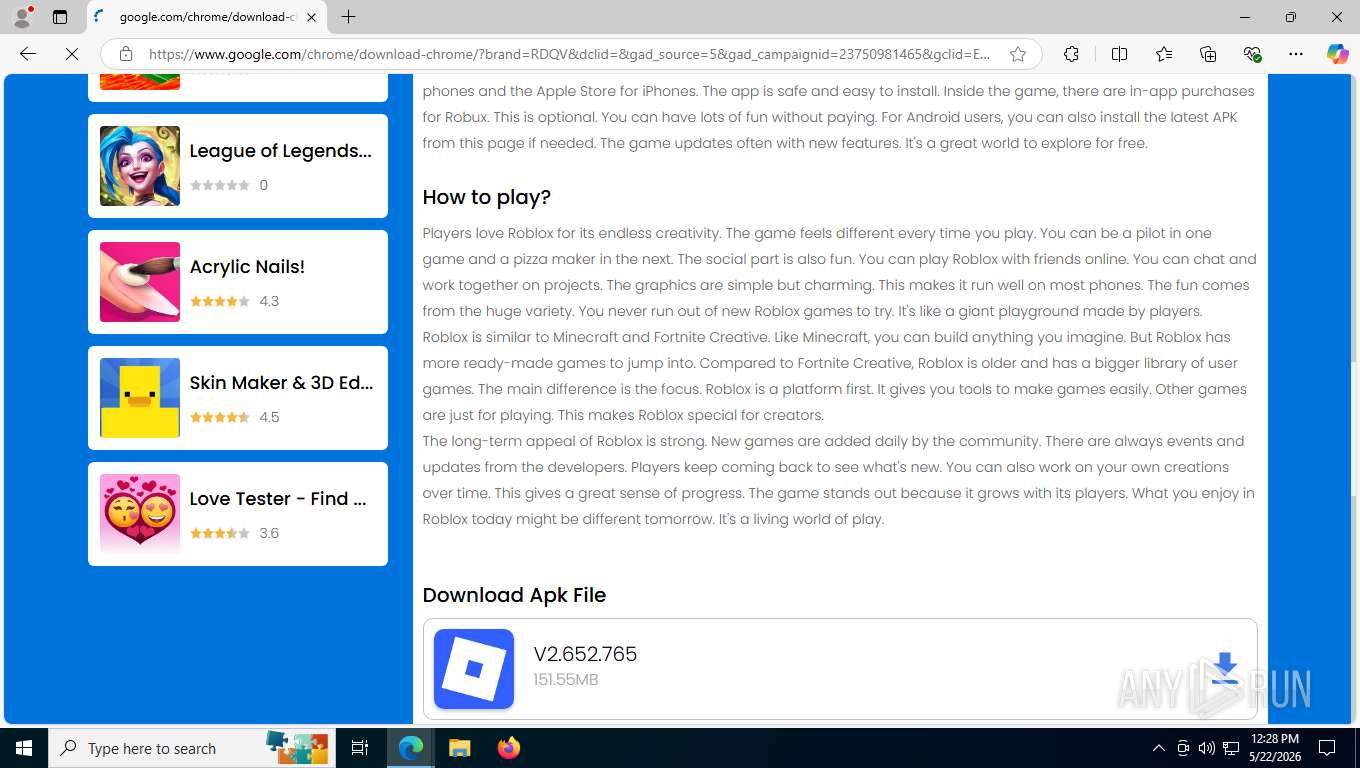Select the V2.652.765 version text
1360x768 pixels.
point(585,654)
